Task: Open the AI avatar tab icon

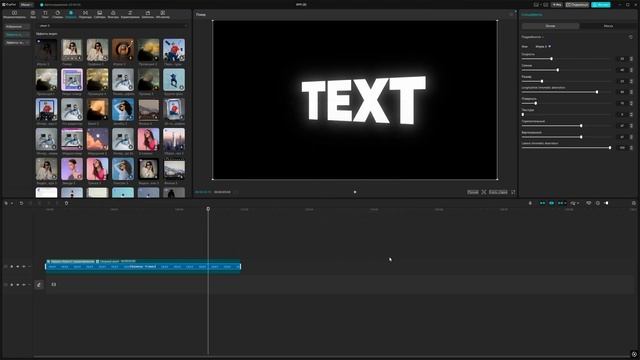Action: point(162,13)
